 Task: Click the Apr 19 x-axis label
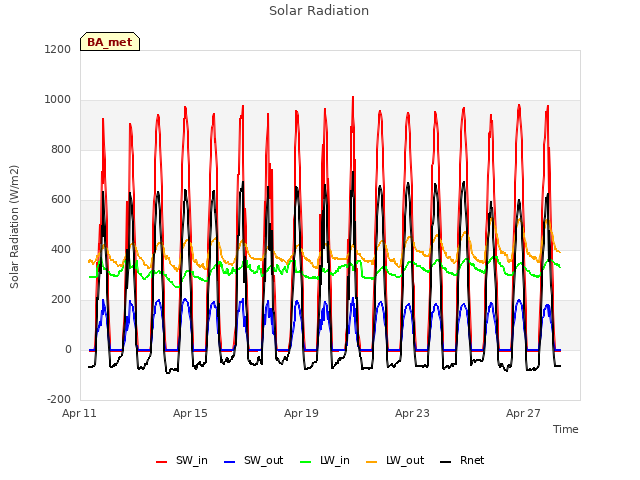[x=301, y=413]
